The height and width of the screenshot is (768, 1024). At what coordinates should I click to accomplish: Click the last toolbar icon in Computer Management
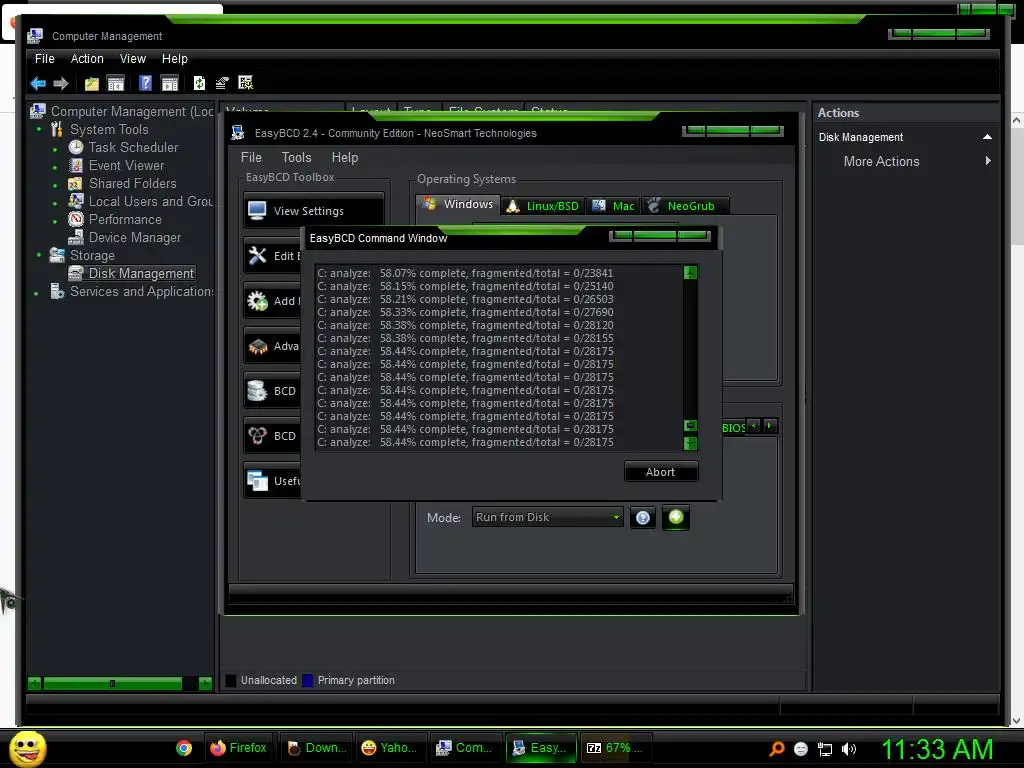point(246,83)
